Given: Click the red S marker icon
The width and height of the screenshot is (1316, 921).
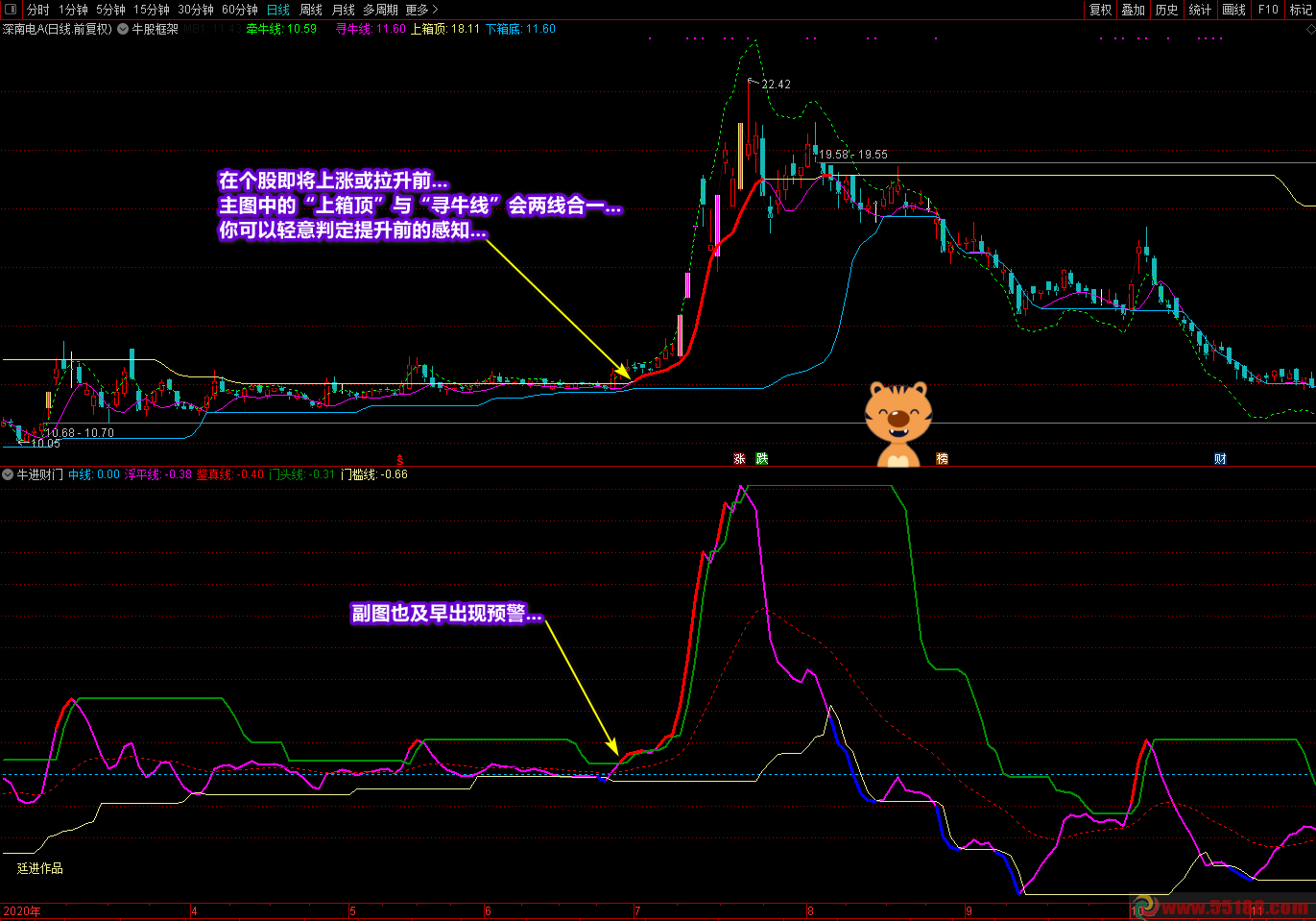Looking at the screenshot, I should tap(400, 460).
